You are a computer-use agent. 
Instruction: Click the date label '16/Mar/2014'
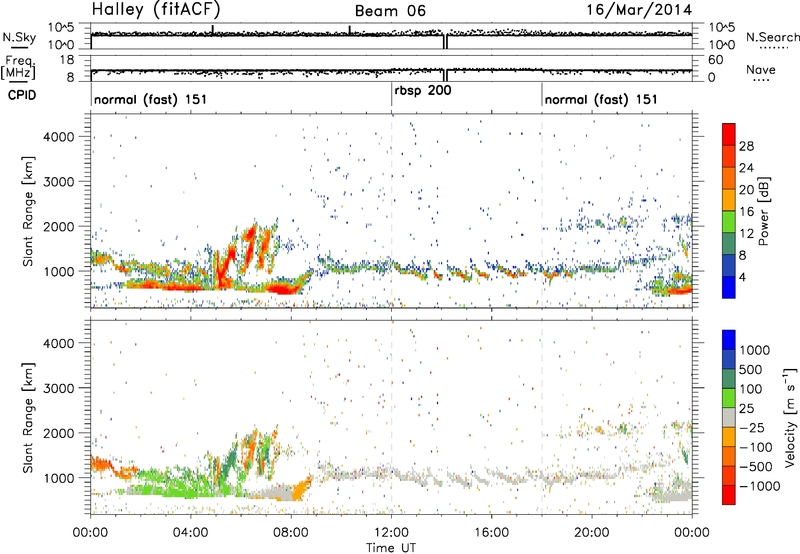coord(639,10)
